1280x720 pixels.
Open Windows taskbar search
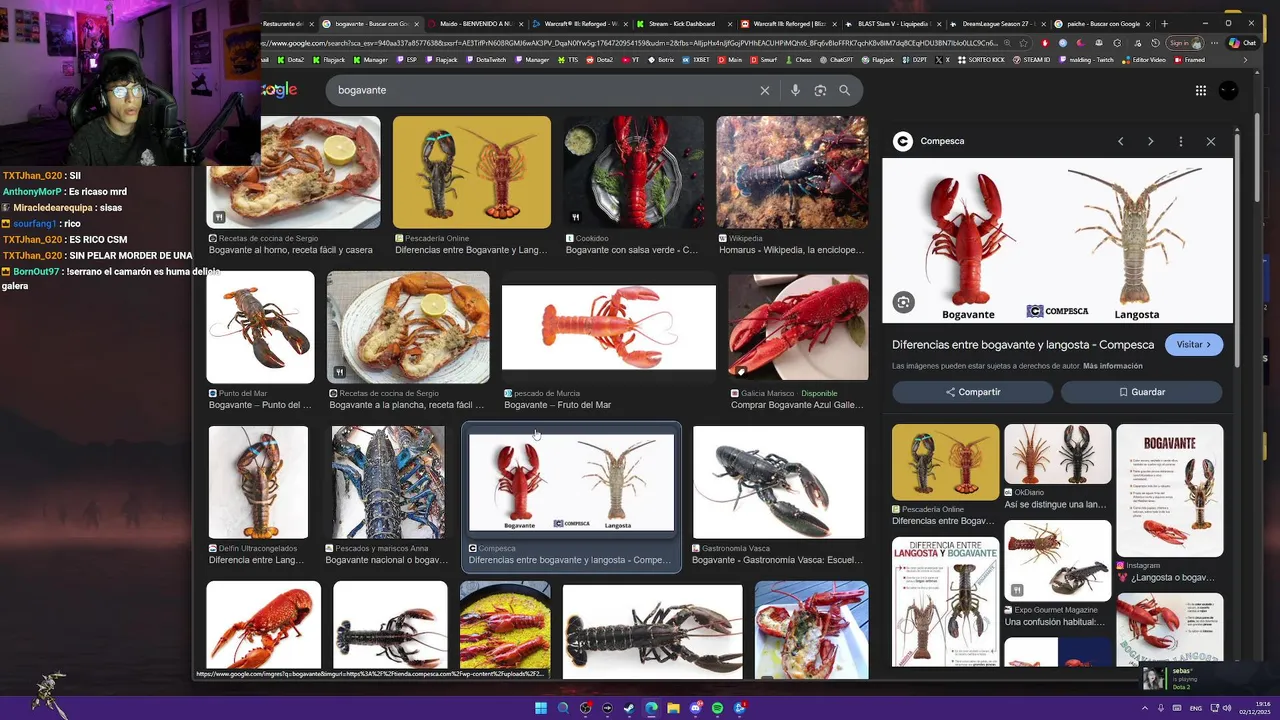coord(563,708)
